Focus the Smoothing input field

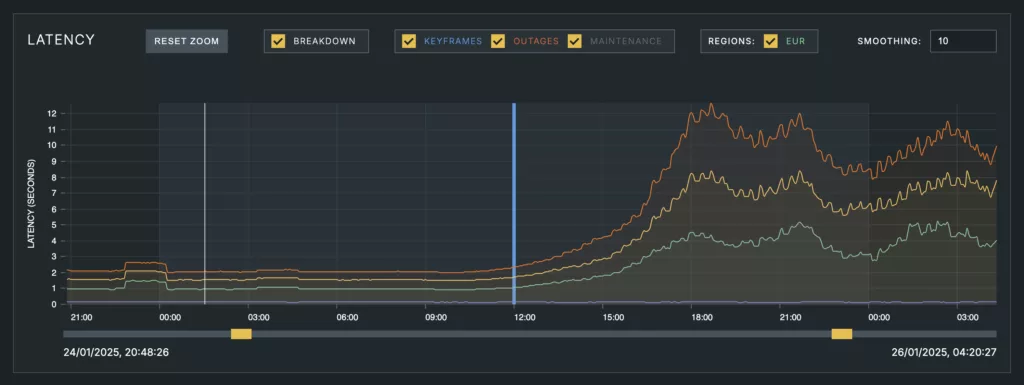coord(963,41)
